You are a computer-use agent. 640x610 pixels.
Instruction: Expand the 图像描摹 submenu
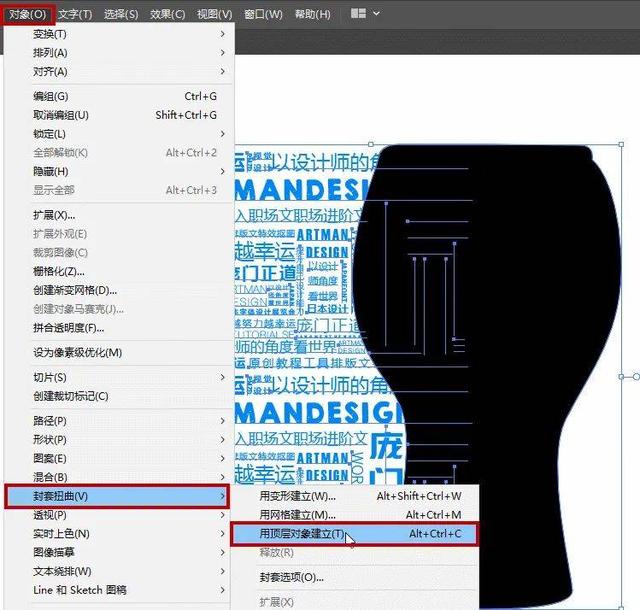pos(118,553)
